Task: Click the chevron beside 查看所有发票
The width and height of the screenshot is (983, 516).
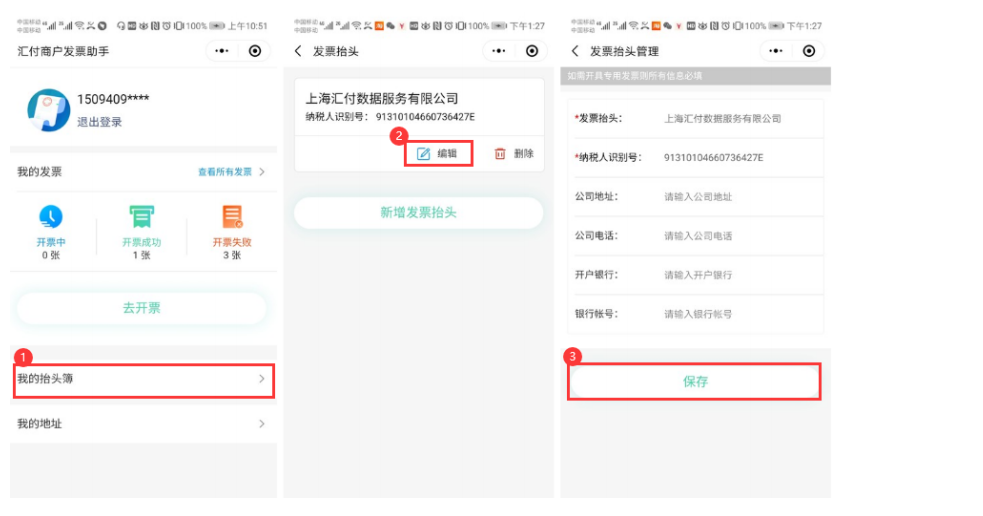Action: 262,172
